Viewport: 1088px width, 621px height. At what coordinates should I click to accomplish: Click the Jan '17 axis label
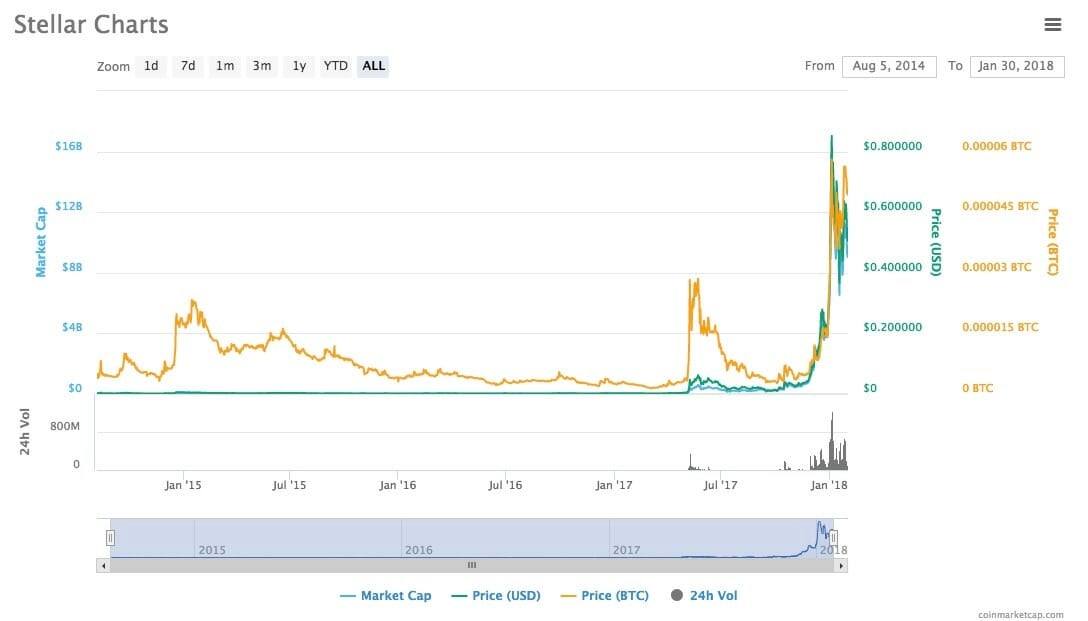[614, 485]
